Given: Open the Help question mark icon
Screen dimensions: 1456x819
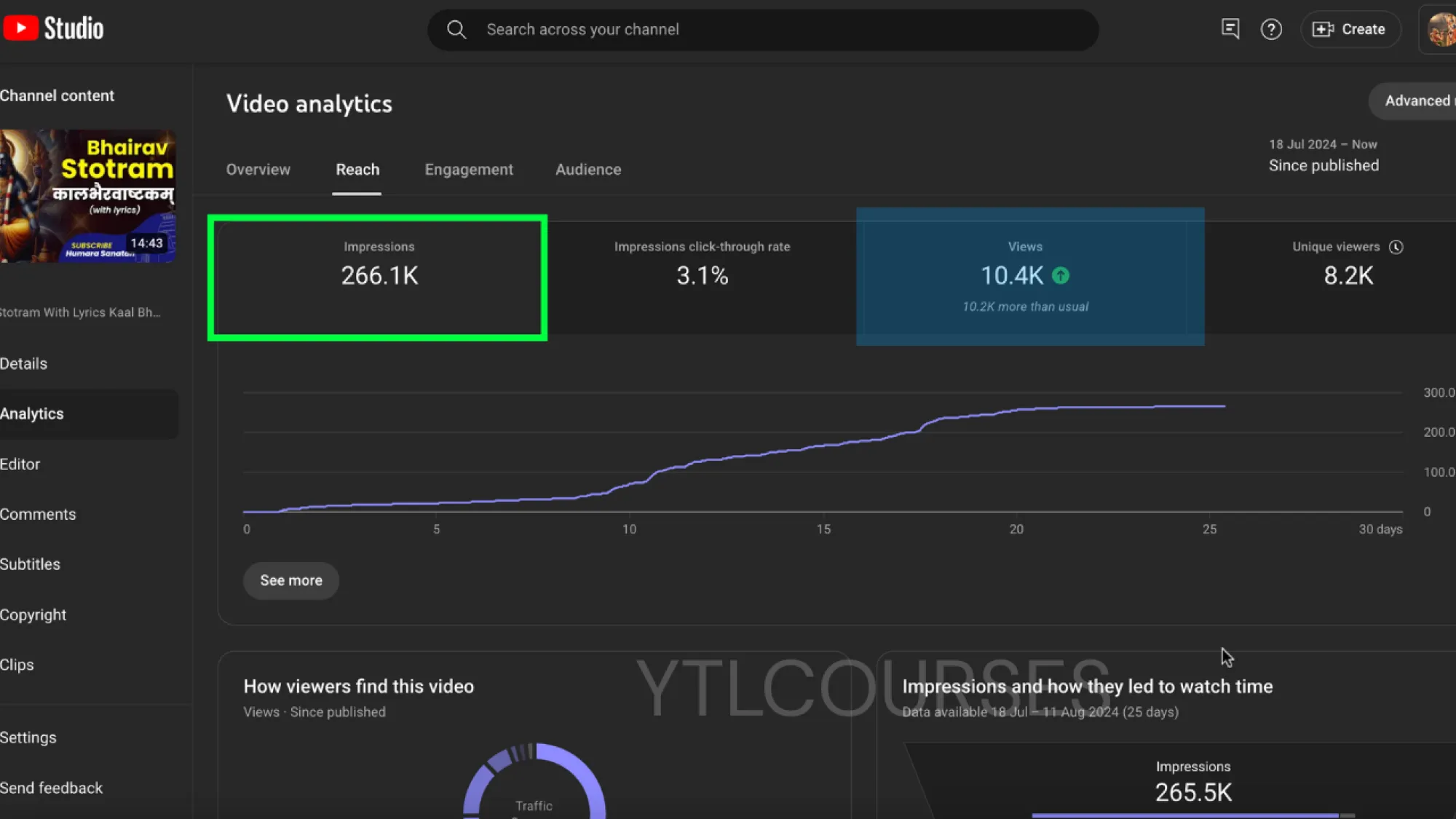Looking at the screenshot, I should (x=1271, y=29).
